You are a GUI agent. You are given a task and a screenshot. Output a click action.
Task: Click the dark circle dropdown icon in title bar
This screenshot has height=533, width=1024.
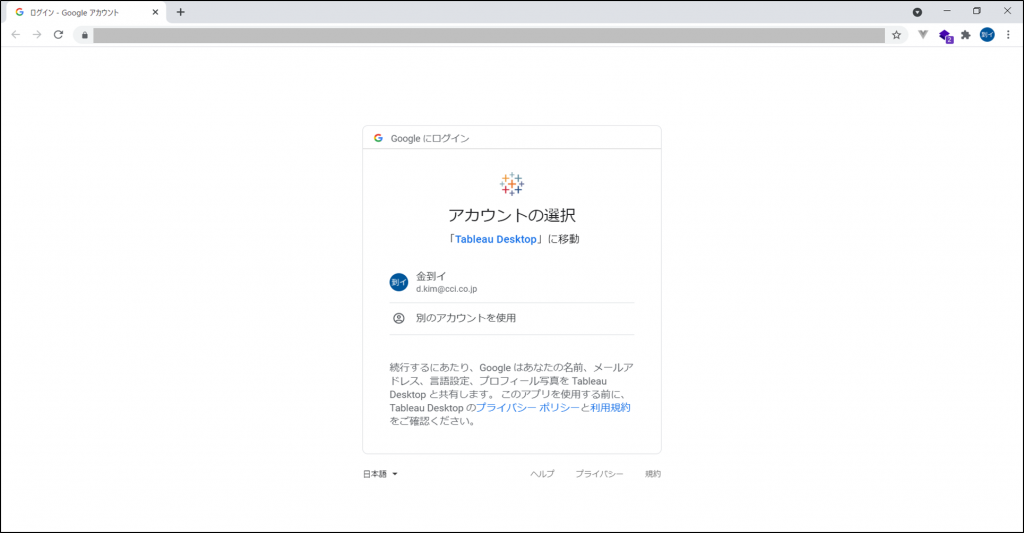pos(918,12)
